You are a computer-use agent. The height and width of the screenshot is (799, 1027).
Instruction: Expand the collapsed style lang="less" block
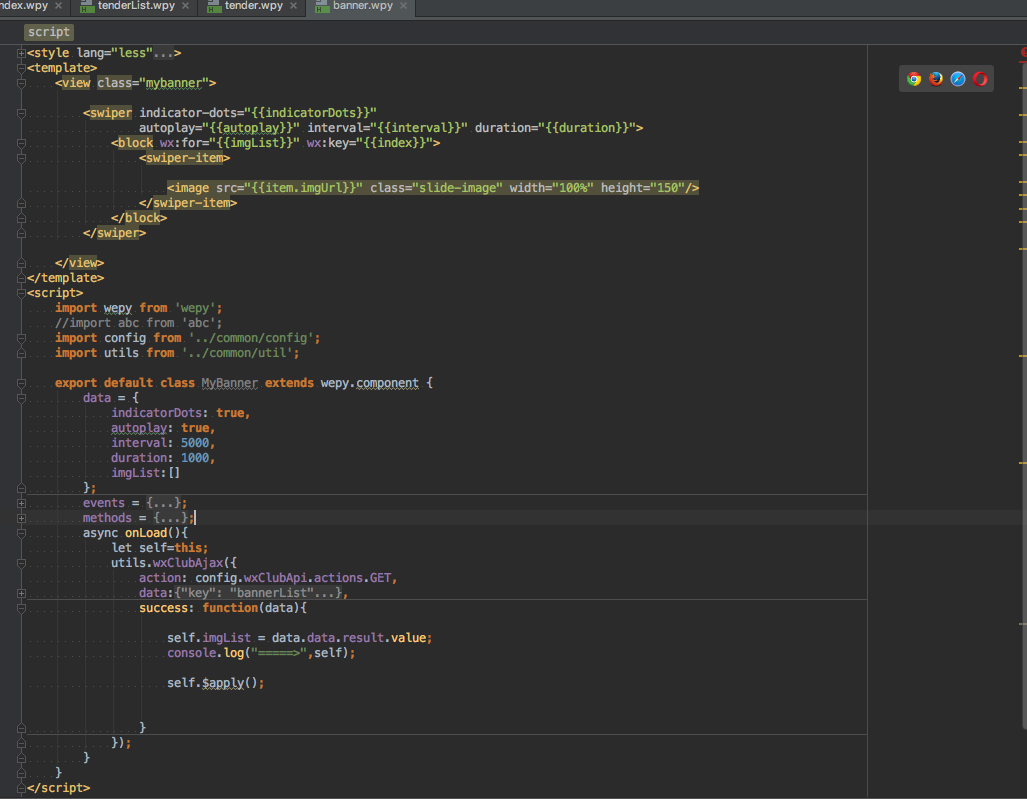point(21,53)
